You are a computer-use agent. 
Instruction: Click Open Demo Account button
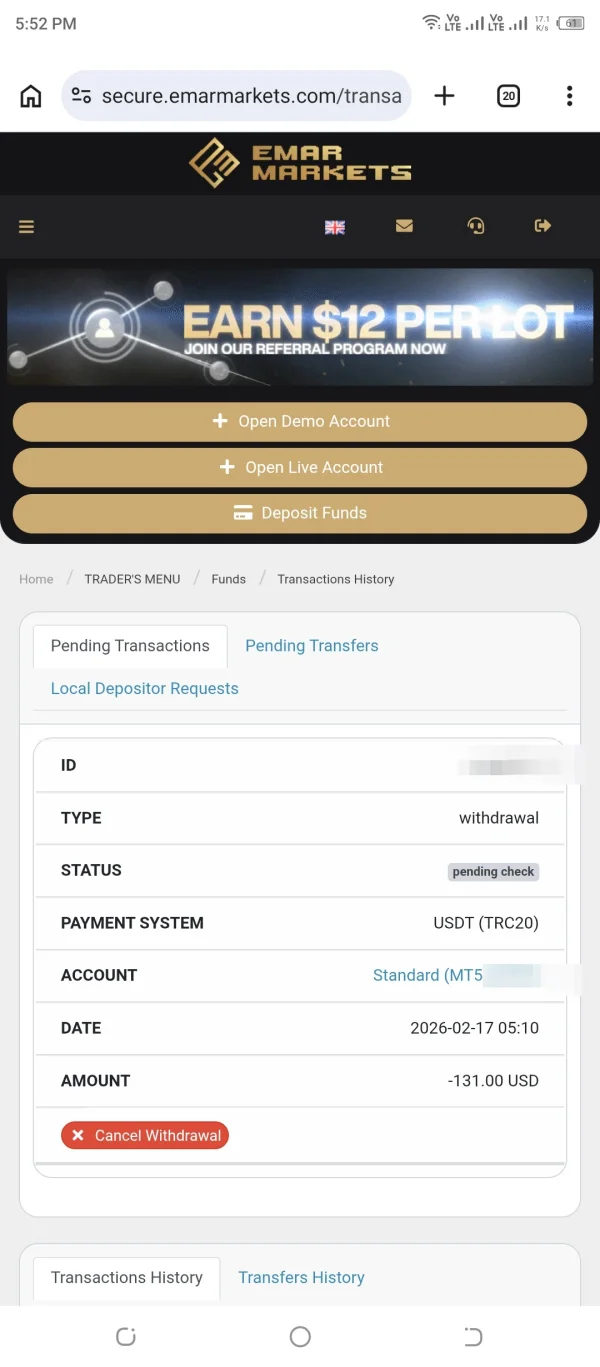tap(300, 421)
